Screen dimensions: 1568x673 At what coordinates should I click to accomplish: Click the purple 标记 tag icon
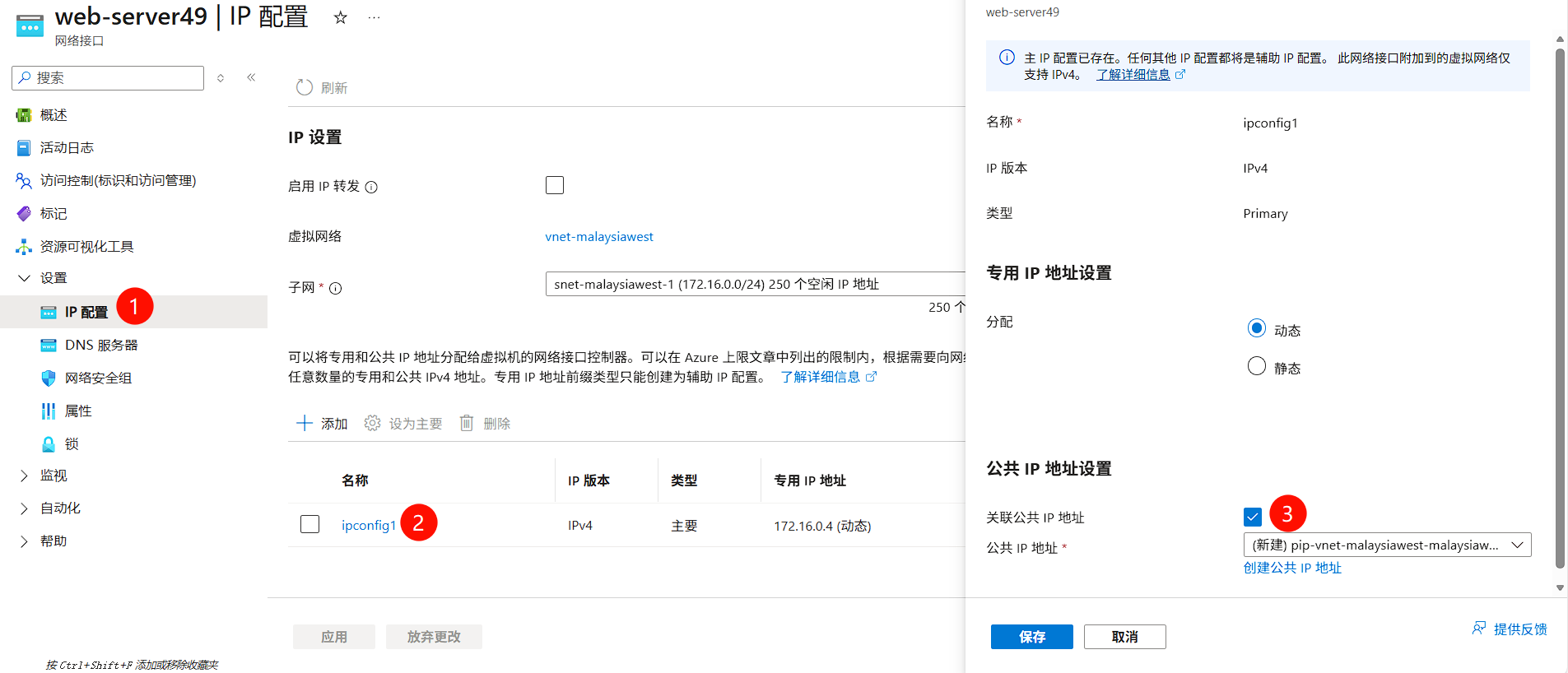tap(24, 213)
